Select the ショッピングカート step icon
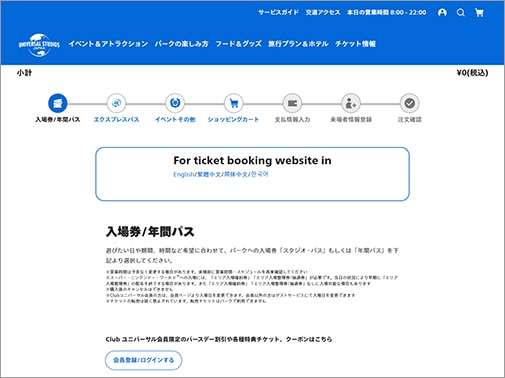 point(234,103)
